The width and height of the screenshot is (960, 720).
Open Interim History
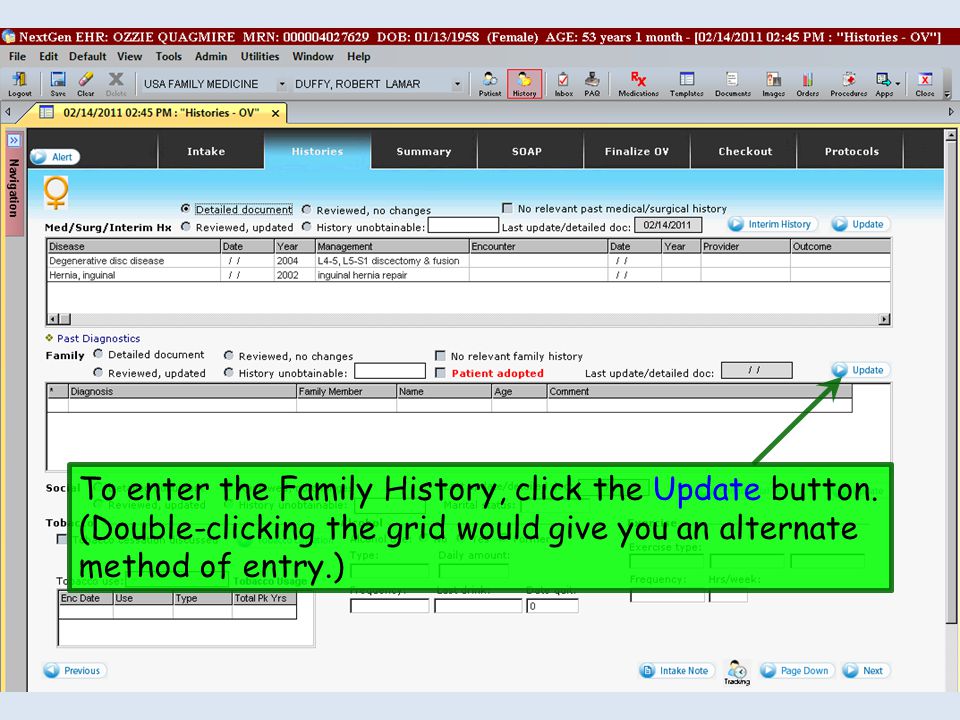click(x=771, y=224)
